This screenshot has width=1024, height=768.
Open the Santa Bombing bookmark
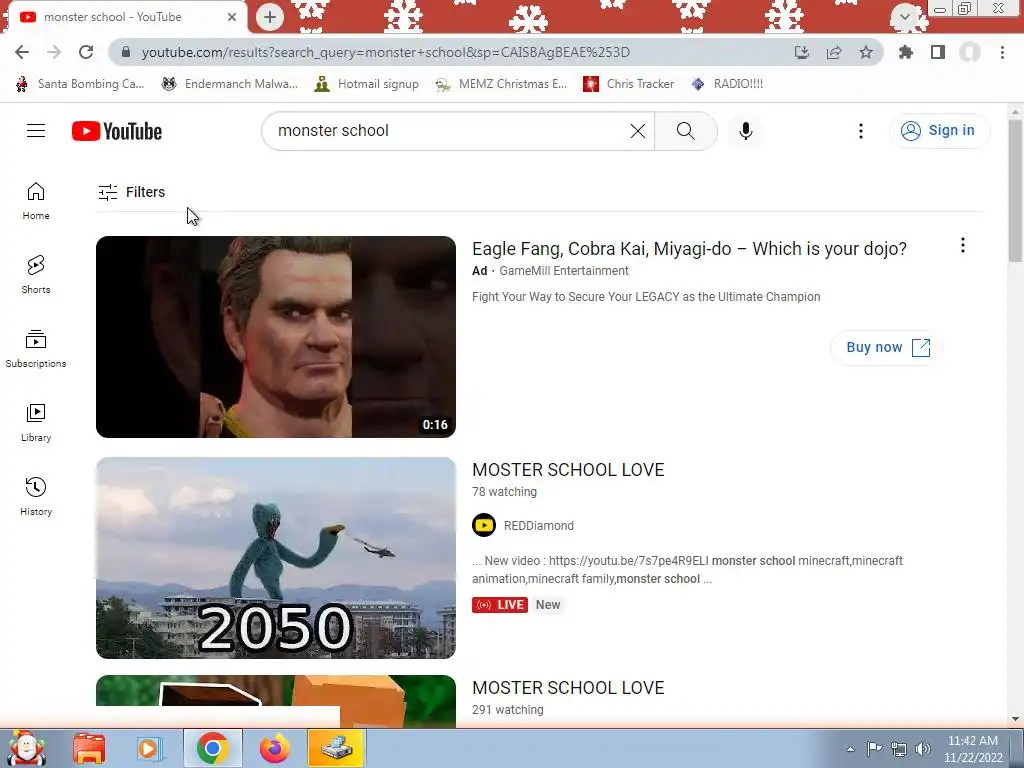pos(79,84)
